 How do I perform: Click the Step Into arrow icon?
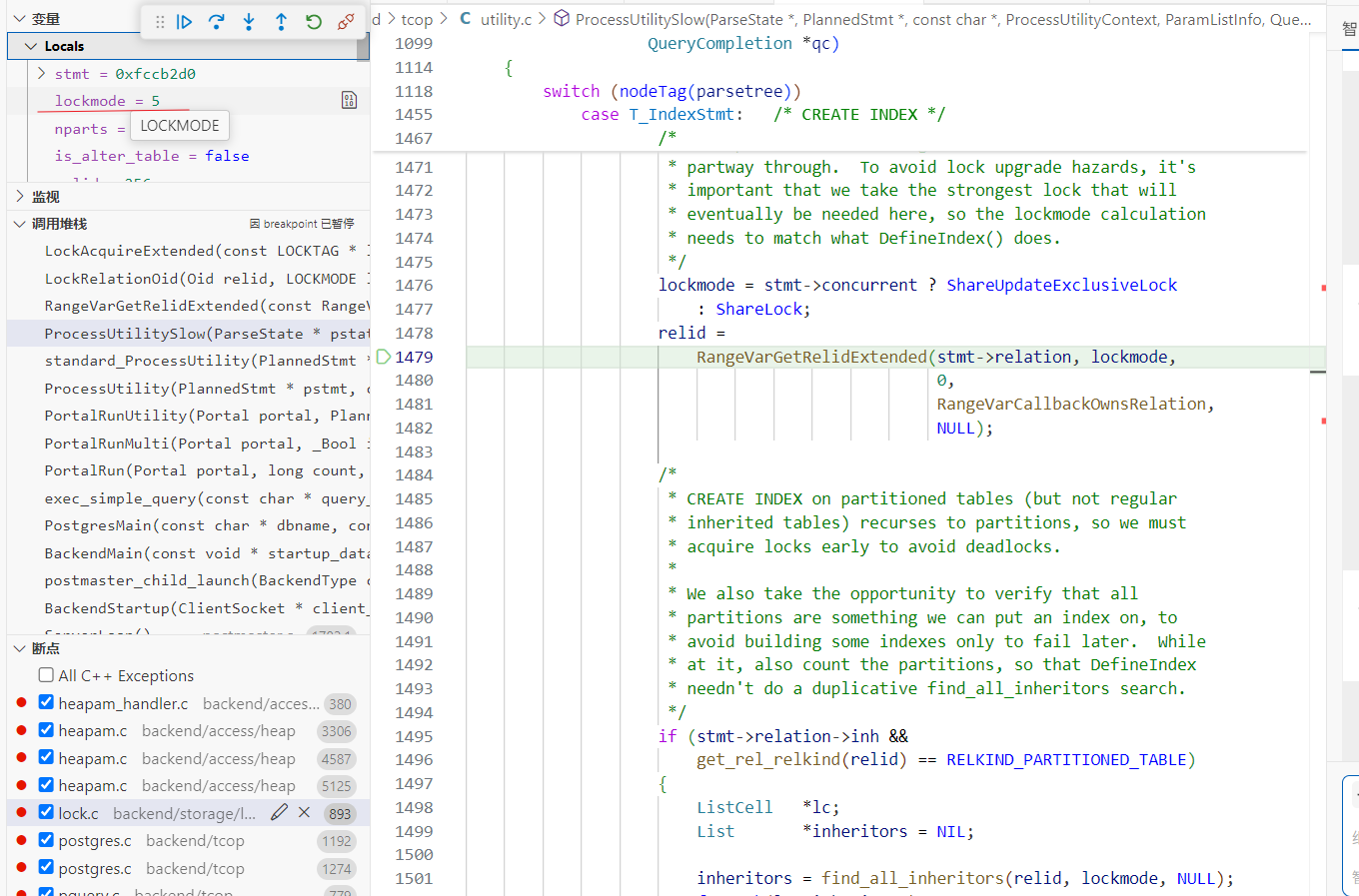pyautogui.click(x=249, y=22)
